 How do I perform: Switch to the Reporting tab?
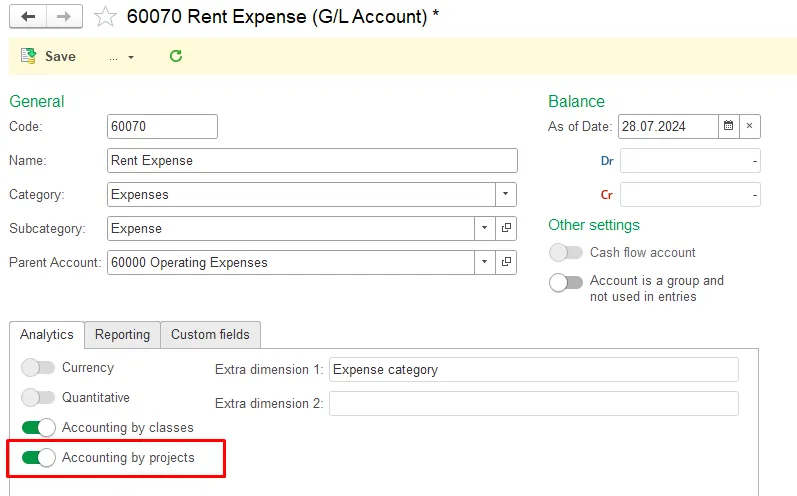[123, 335]
